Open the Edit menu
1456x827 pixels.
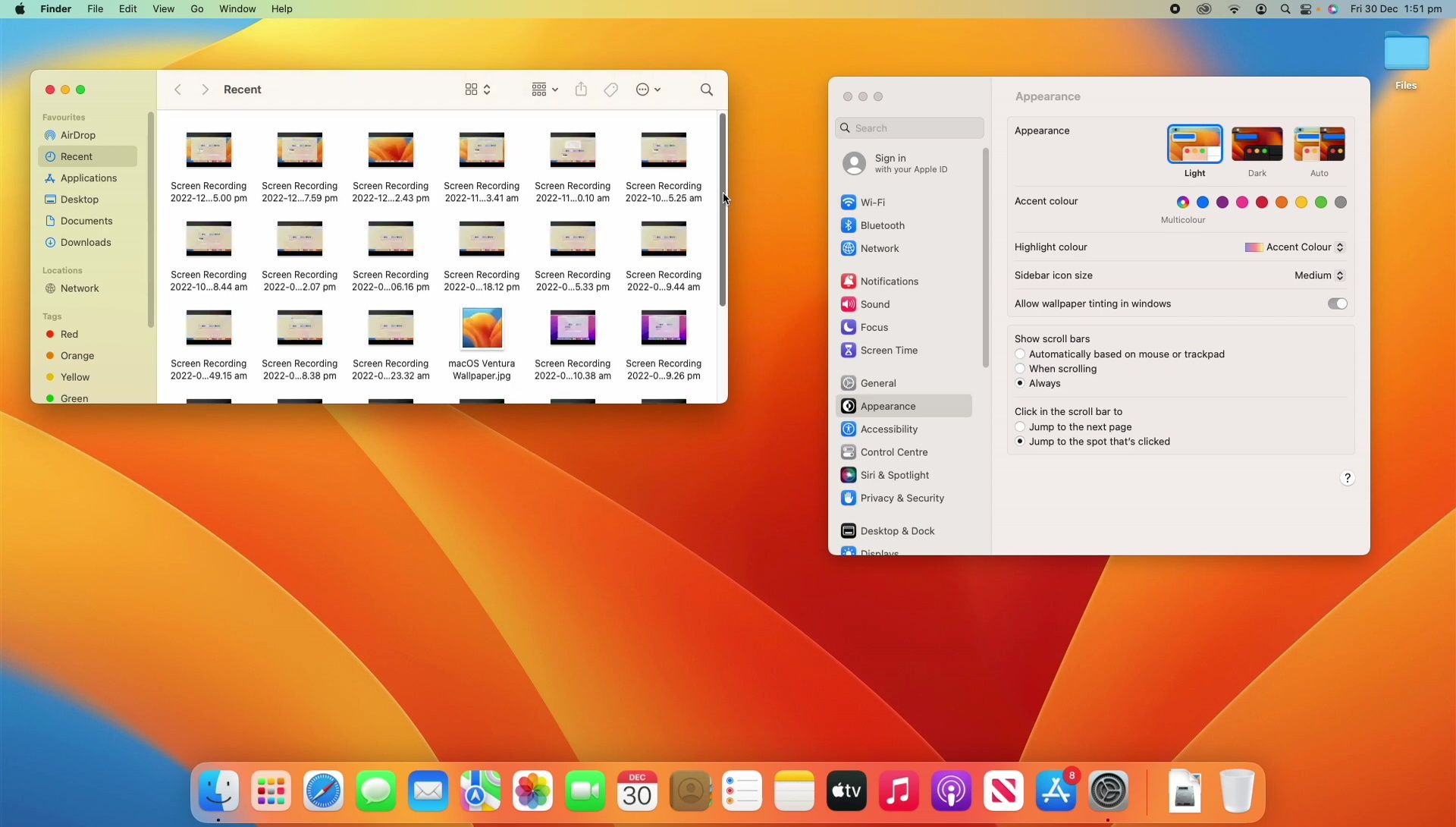[x=127, y=9]
